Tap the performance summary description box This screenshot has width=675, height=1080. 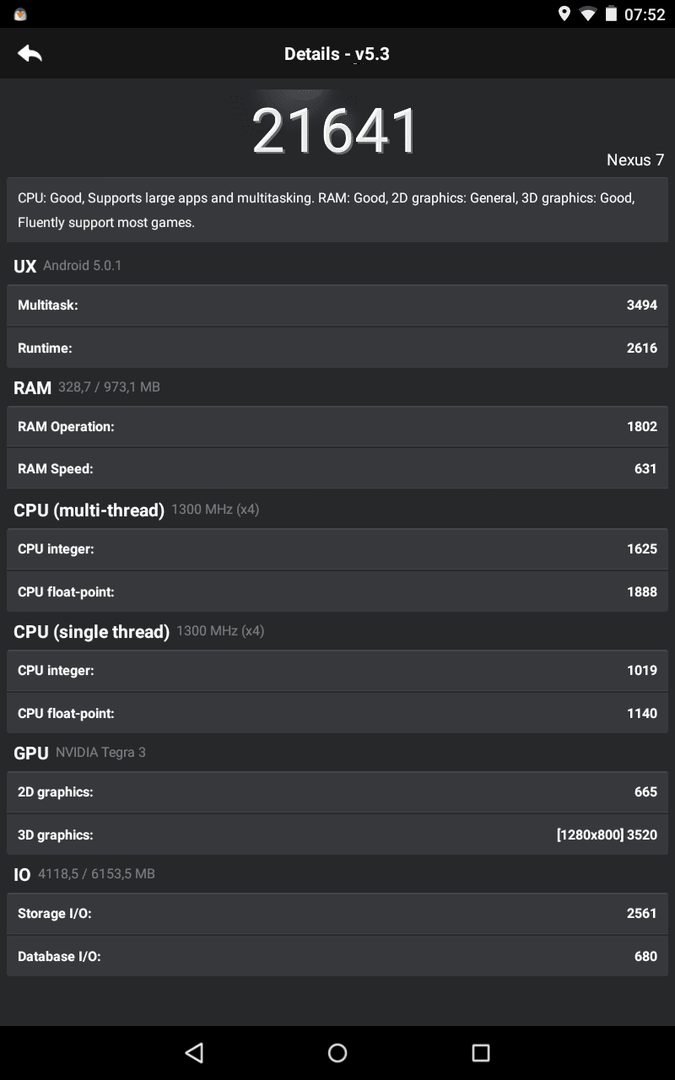tap(338, 210)
